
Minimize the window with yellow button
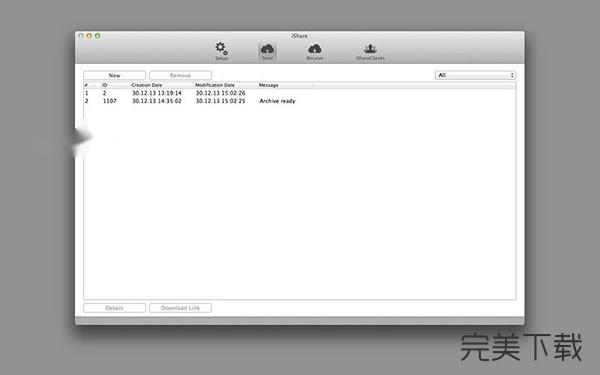pos(89,36)
